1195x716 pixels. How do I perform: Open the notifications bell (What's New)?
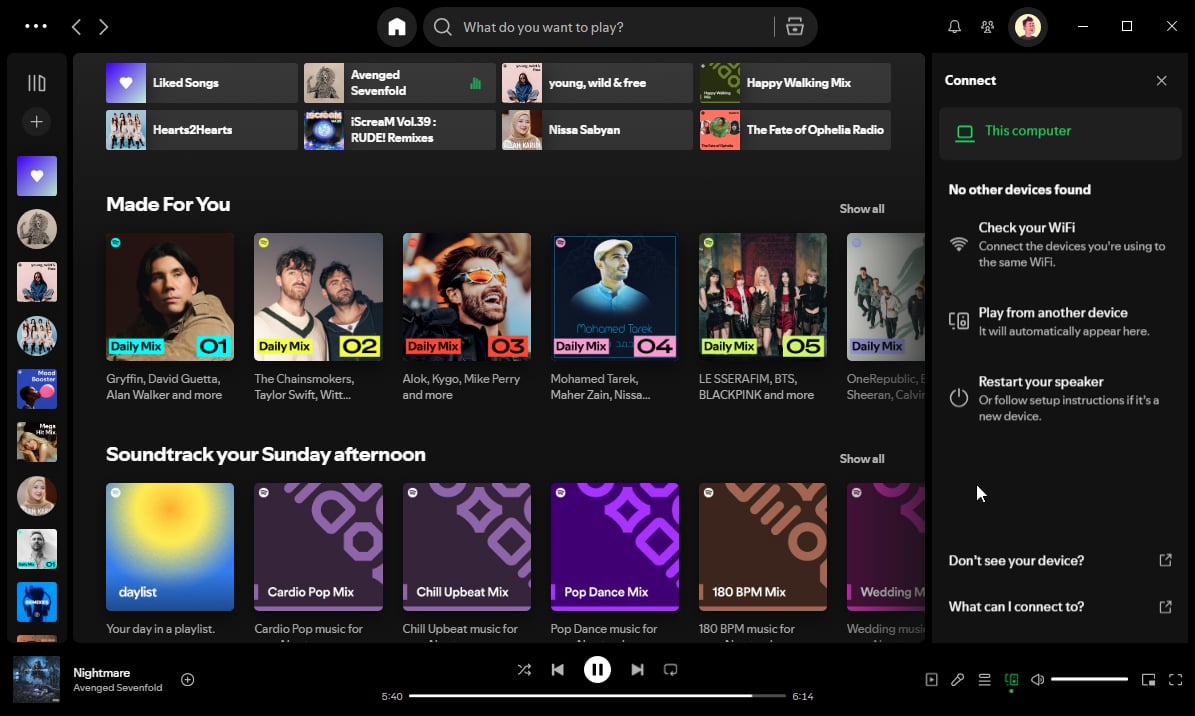click(954, 27)
